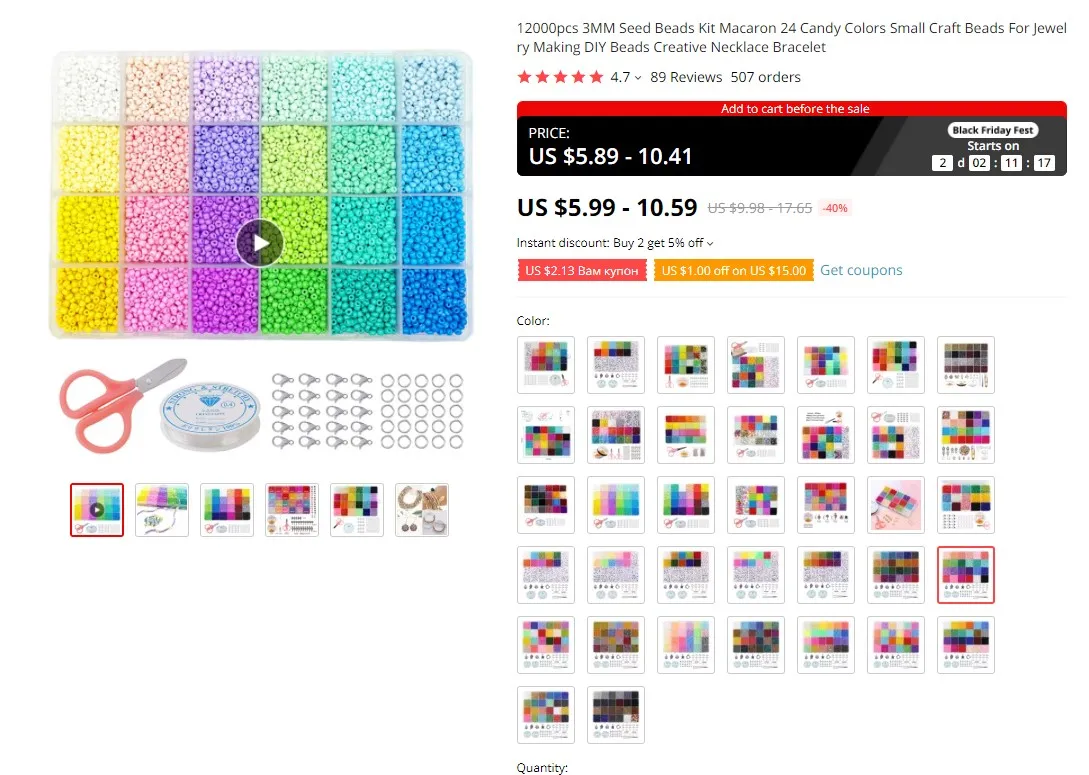1089x775 pixels.
Task: Claim the US $2.13 red coupon
Action: point(582,270)
